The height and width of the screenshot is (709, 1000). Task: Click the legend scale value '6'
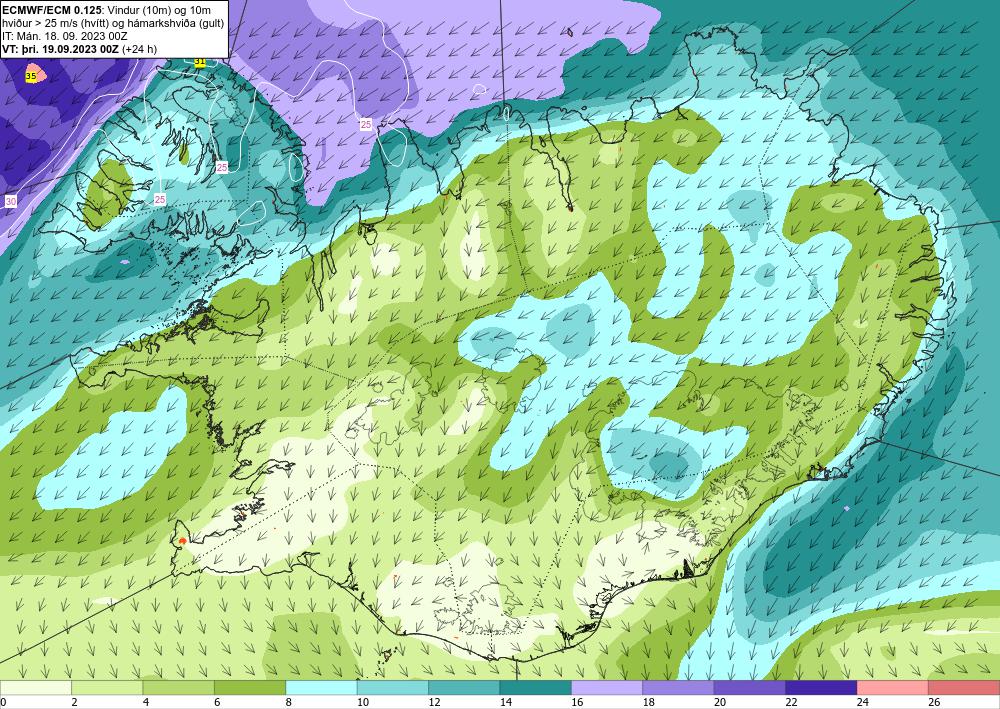pyautogui.click(x=217, y=702)
